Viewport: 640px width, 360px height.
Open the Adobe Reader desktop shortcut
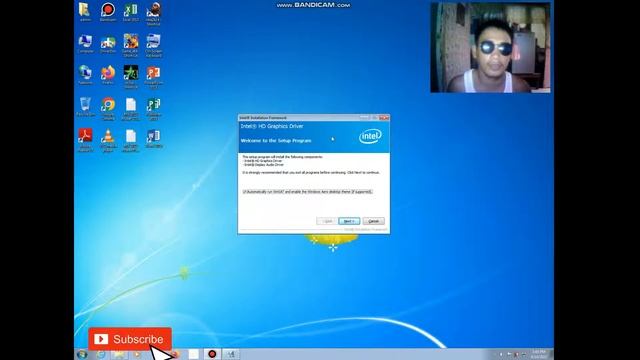85,140
